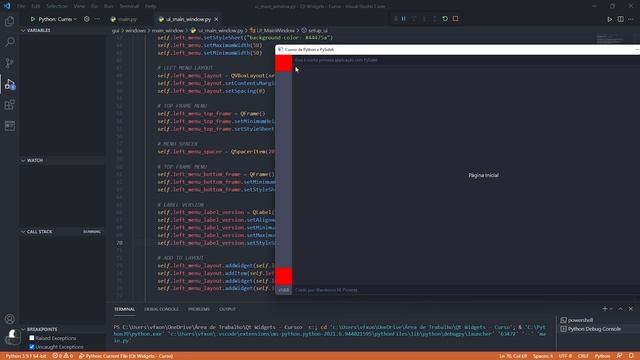Viewport: 640px width, 360px height.
Task: Click the Python 3.9.1 64-bit interpreter status
Action: coord(26,356)
